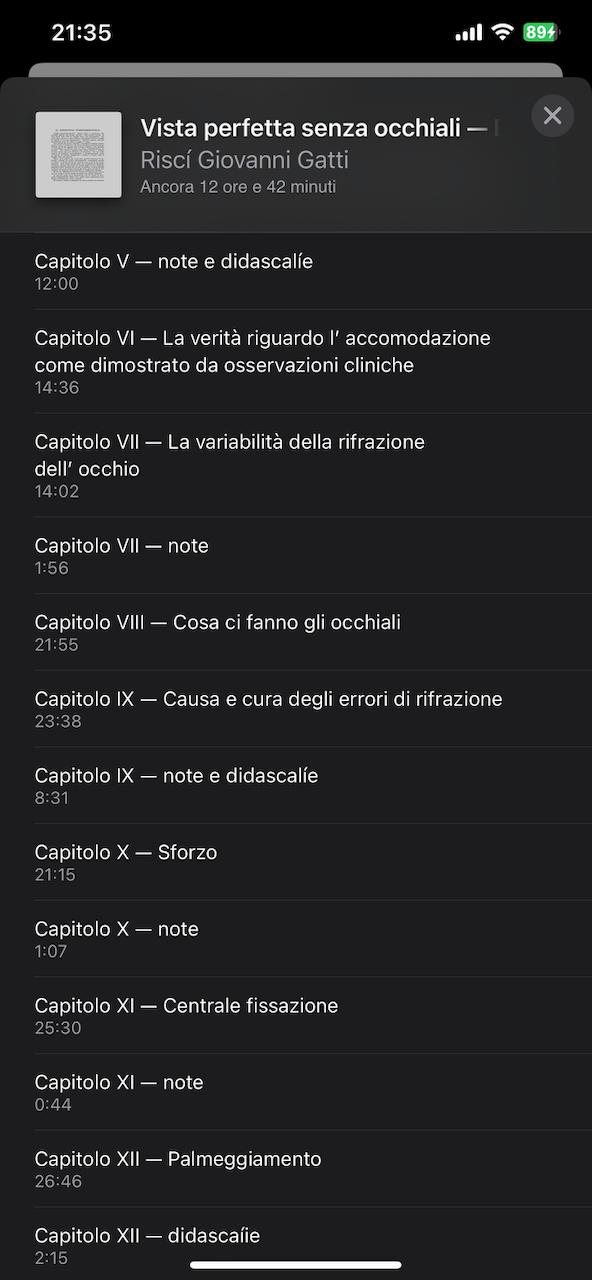Viewport: 592px width, 1280px height.
Task: Select Capitolo V — note e didascalíe
Action: 296,271
